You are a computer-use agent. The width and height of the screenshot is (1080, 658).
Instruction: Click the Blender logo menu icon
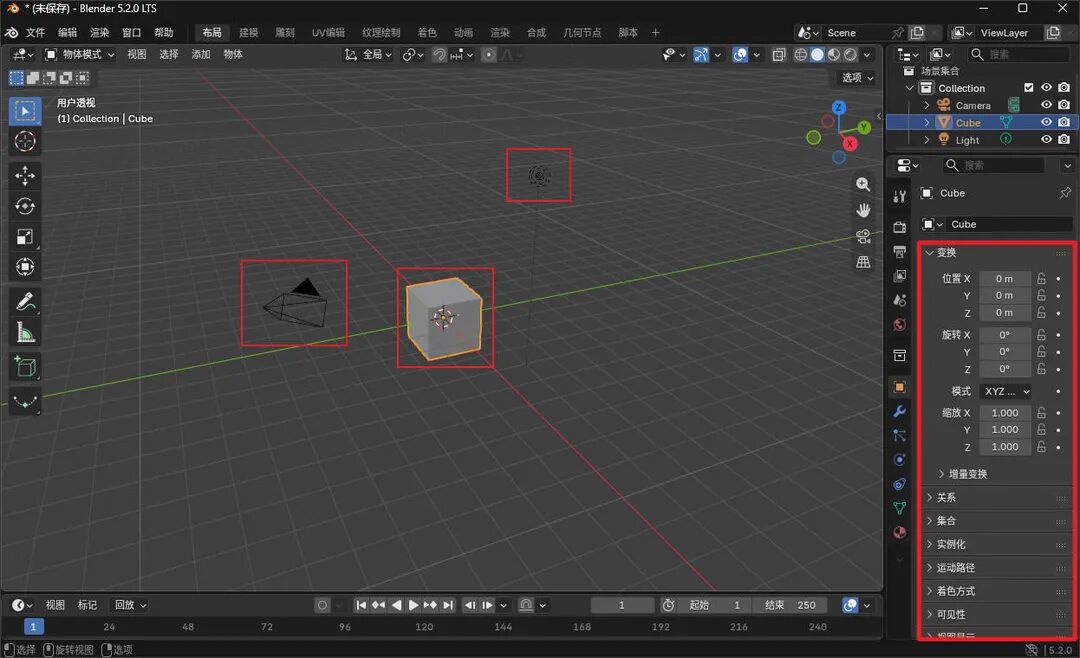(12, 32)
